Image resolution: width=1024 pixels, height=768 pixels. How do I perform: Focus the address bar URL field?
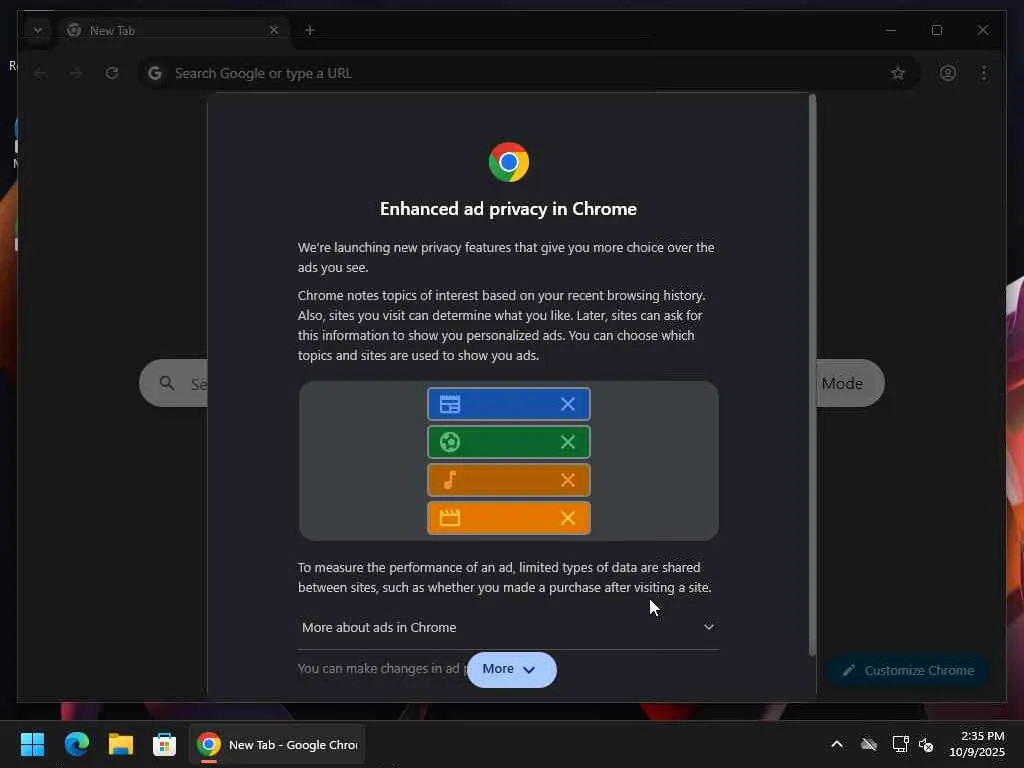pyautogui.click(x=528, y=73)
